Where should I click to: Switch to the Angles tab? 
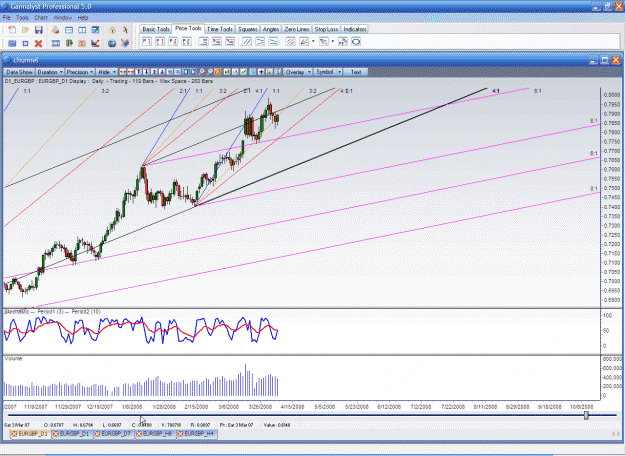tap(271, 29)
